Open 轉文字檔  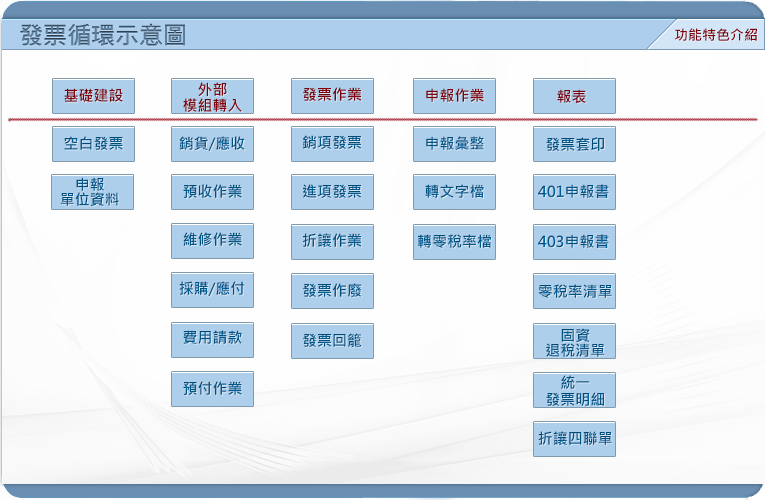[x=454, y=192]
